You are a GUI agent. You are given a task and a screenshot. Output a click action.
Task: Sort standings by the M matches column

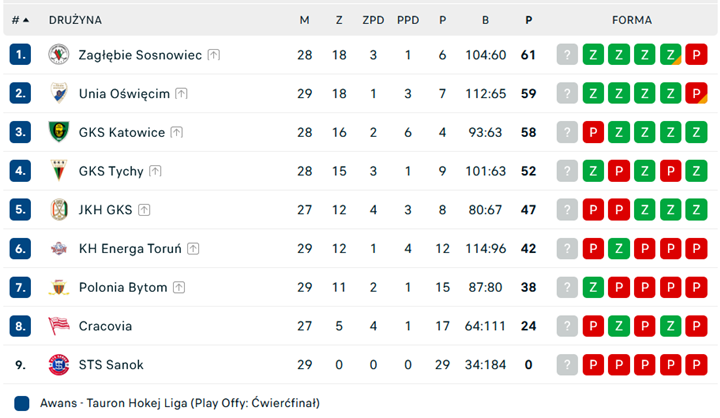(x=304, y=20)
